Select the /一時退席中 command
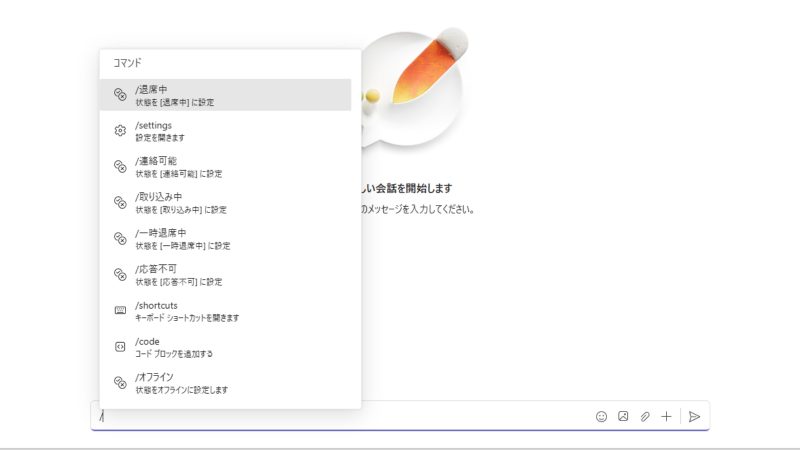 (160, 233)
